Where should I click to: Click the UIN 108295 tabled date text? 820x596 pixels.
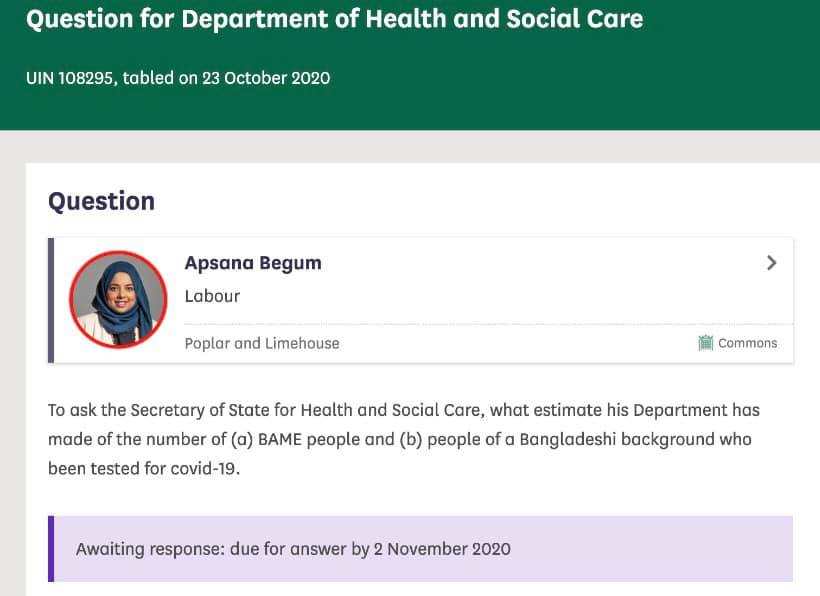click(178, 78)
